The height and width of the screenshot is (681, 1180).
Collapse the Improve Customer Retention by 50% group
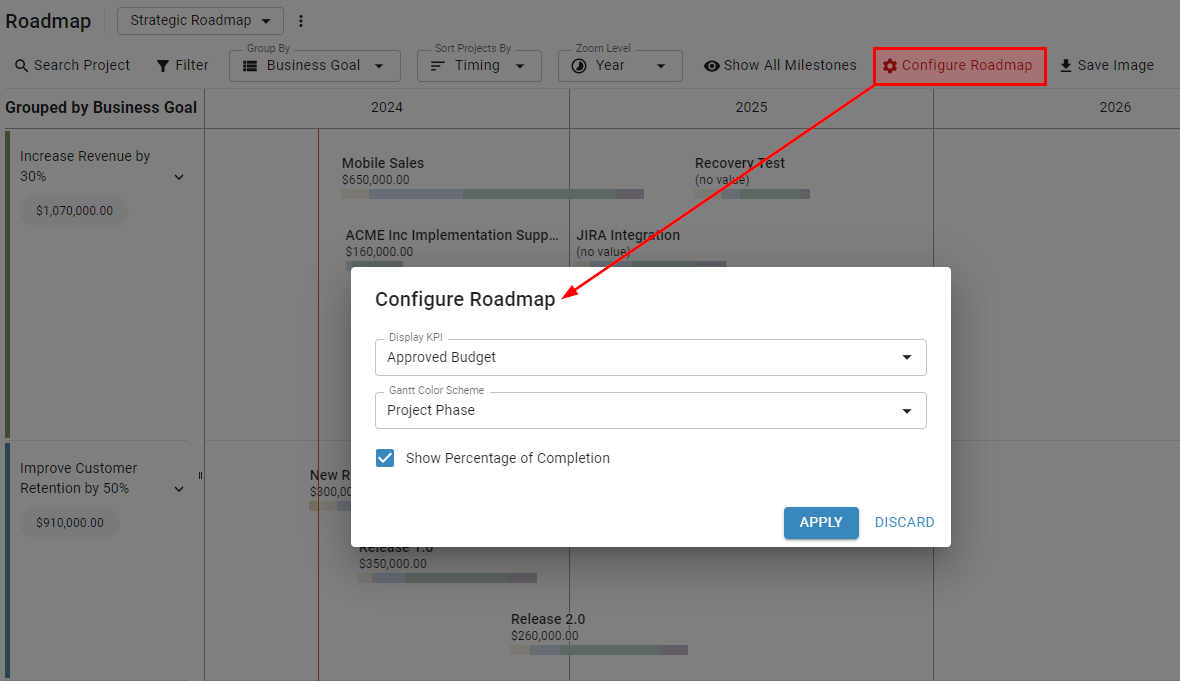(179, 488)
